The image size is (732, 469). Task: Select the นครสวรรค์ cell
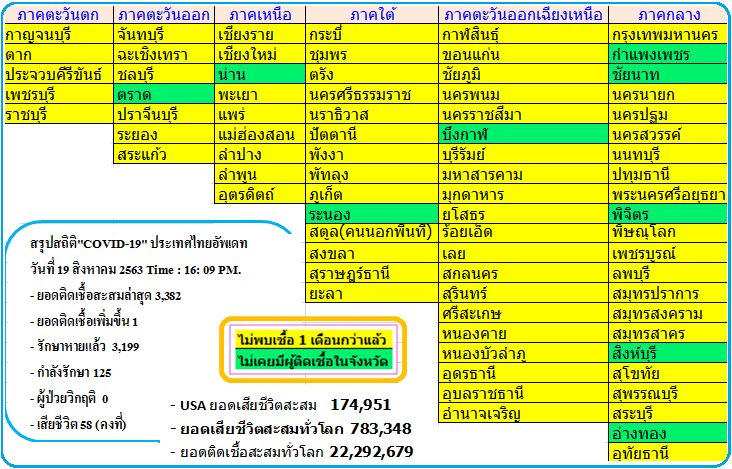point(668,134)
